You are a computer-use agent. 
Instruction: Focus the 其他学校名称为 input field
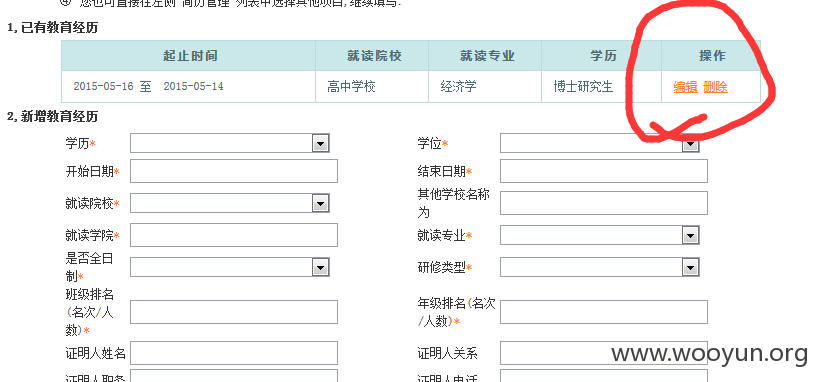tap(604, 203)
